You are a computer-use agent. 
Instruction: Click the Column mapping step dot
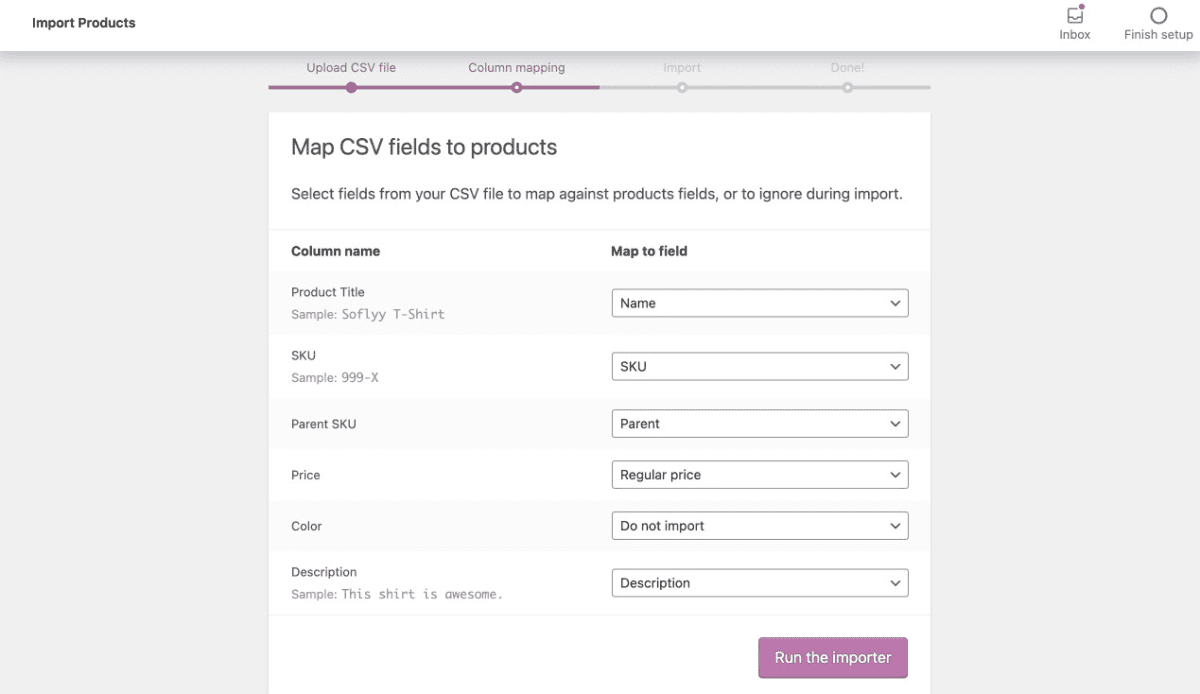[516, 88]
